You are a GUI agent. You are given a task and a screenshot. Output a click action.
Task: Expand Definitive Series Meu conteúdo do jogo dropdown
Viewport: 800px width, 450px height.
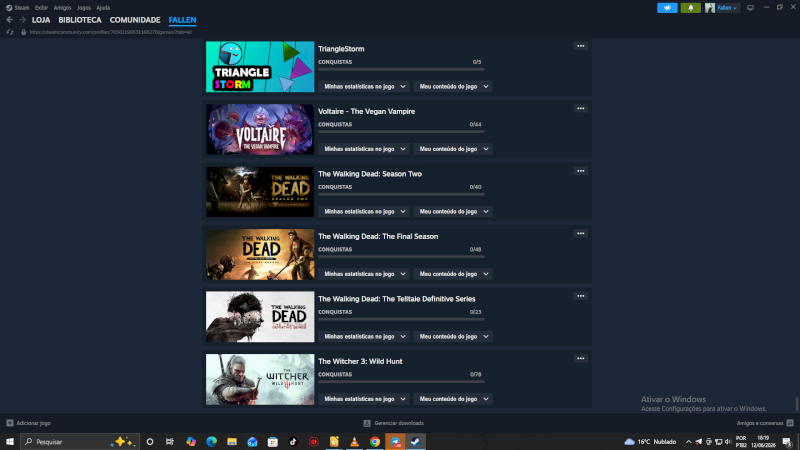pos(453,336)
